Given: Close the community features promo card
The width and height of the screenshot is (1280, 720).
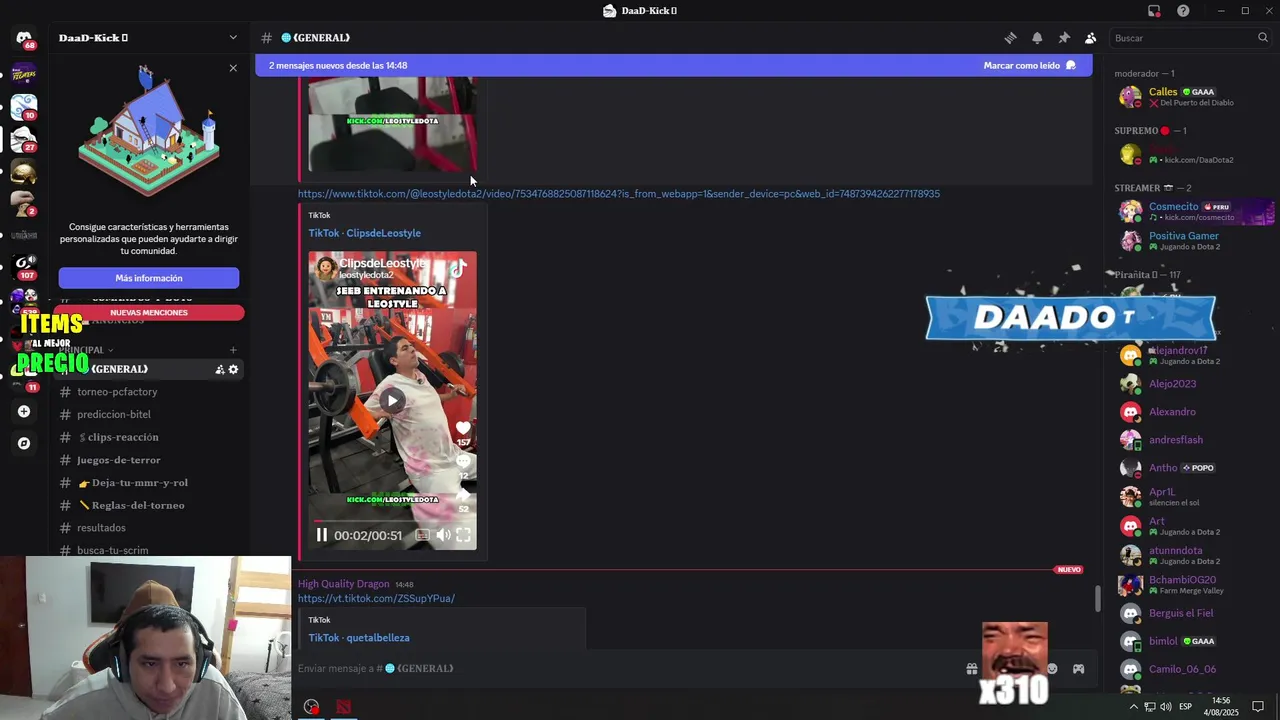Looking at the screenshot, I should [x=233, y=68].
